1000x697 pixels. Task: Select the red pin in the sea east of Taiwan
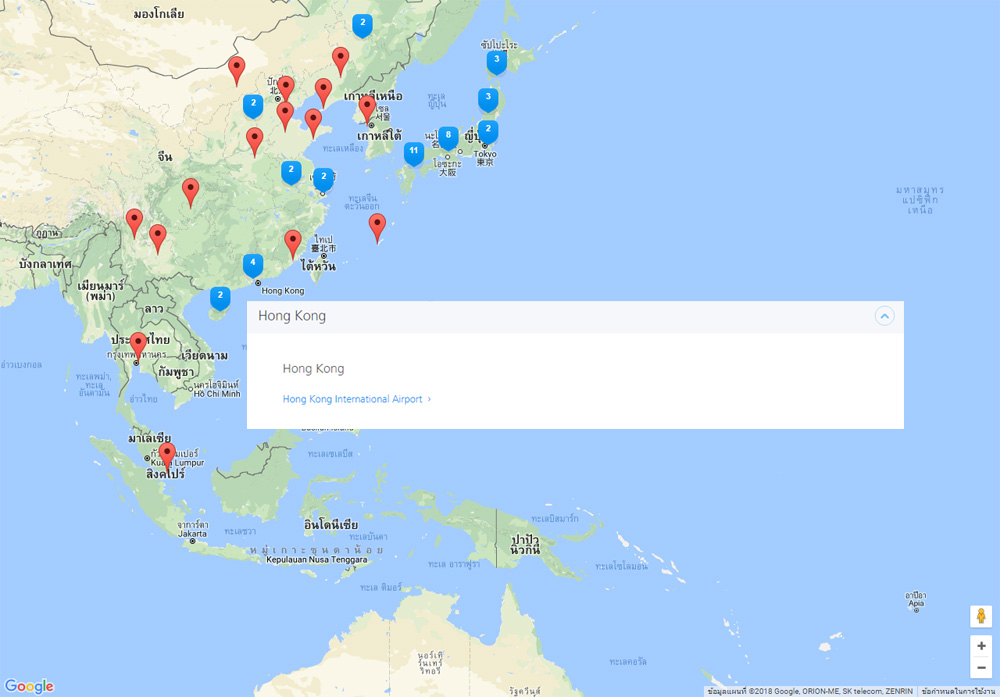tap(376, 226)
